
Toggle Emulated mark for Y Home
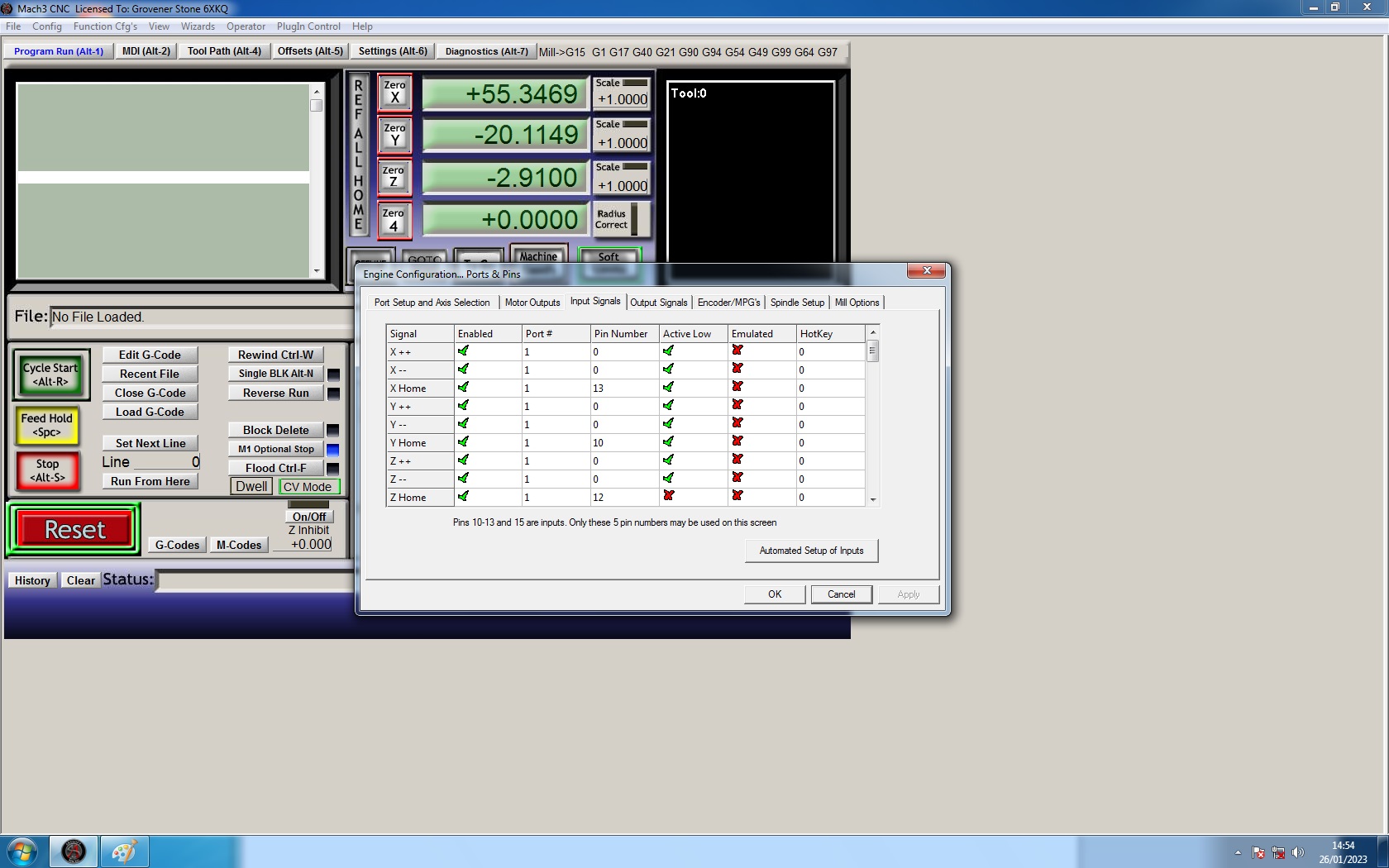tap(737, 442)
